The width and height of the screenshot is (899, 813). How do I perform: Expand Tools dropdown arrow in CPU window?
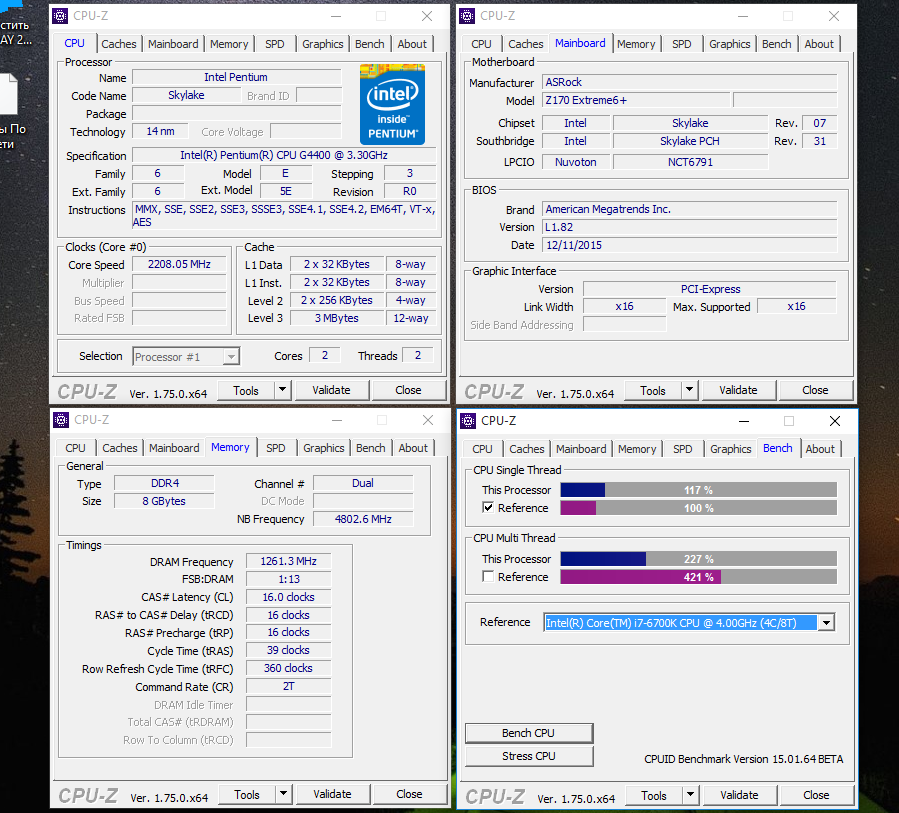point(283,390)
